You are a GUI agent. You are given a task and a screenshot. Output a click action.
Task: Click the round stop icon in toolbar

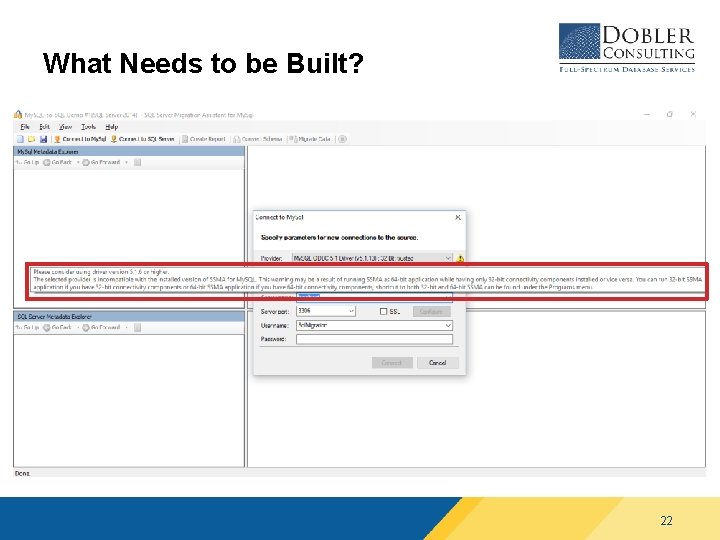342,139
